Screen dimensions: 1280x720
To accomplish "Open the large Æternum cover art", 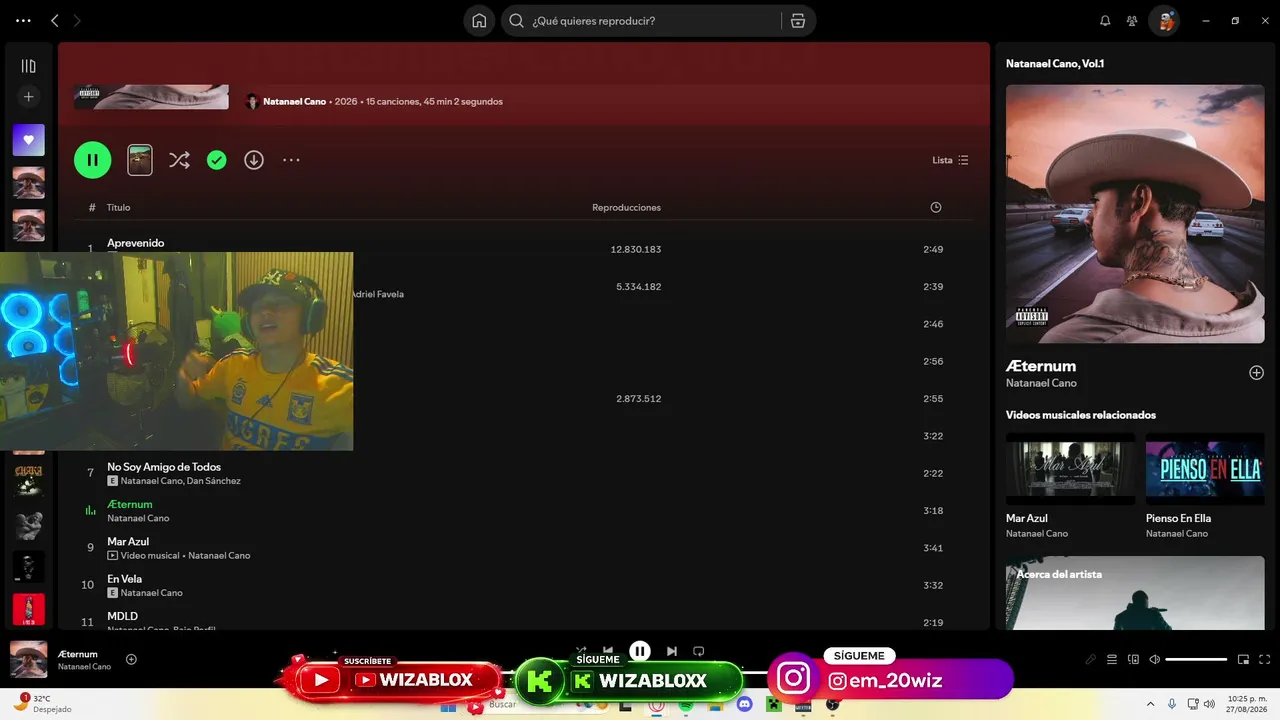I will coord(1135,214).
